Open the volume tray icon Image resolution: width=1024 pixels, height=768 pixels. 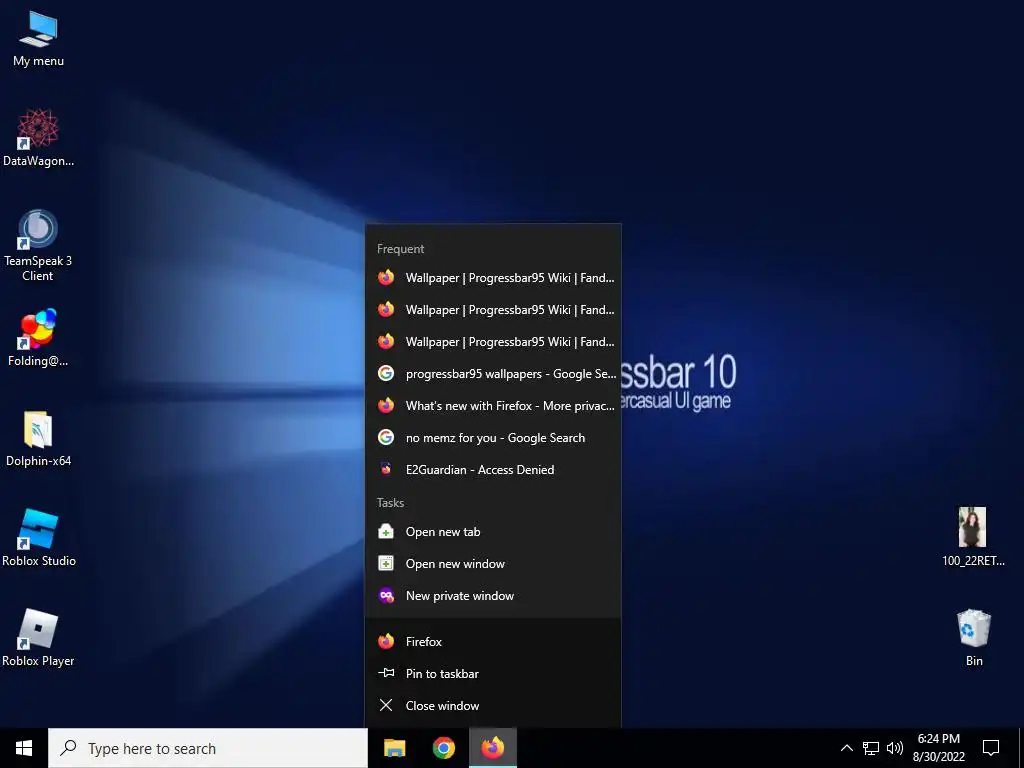[895, 748]
